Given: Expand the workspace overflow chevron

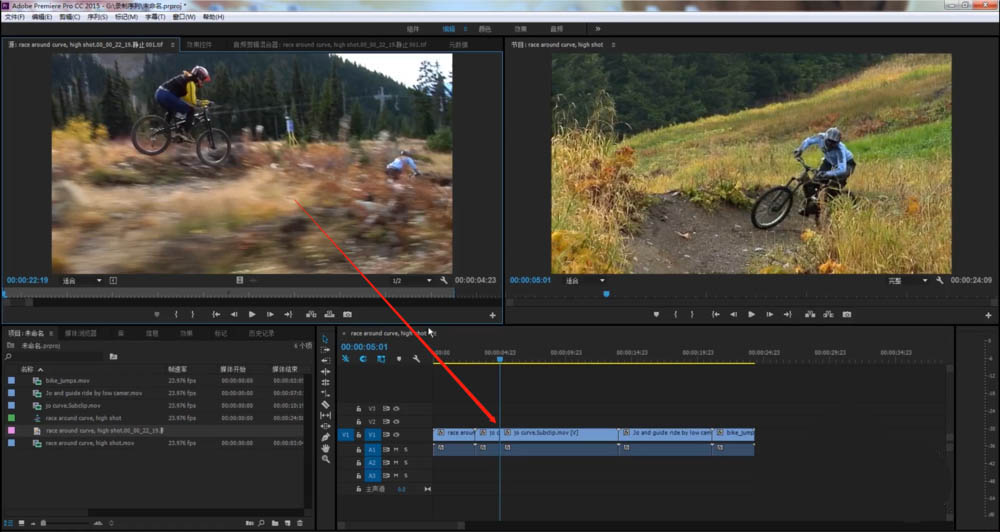Looking at the screenshot, I should [x=598, y=29].
